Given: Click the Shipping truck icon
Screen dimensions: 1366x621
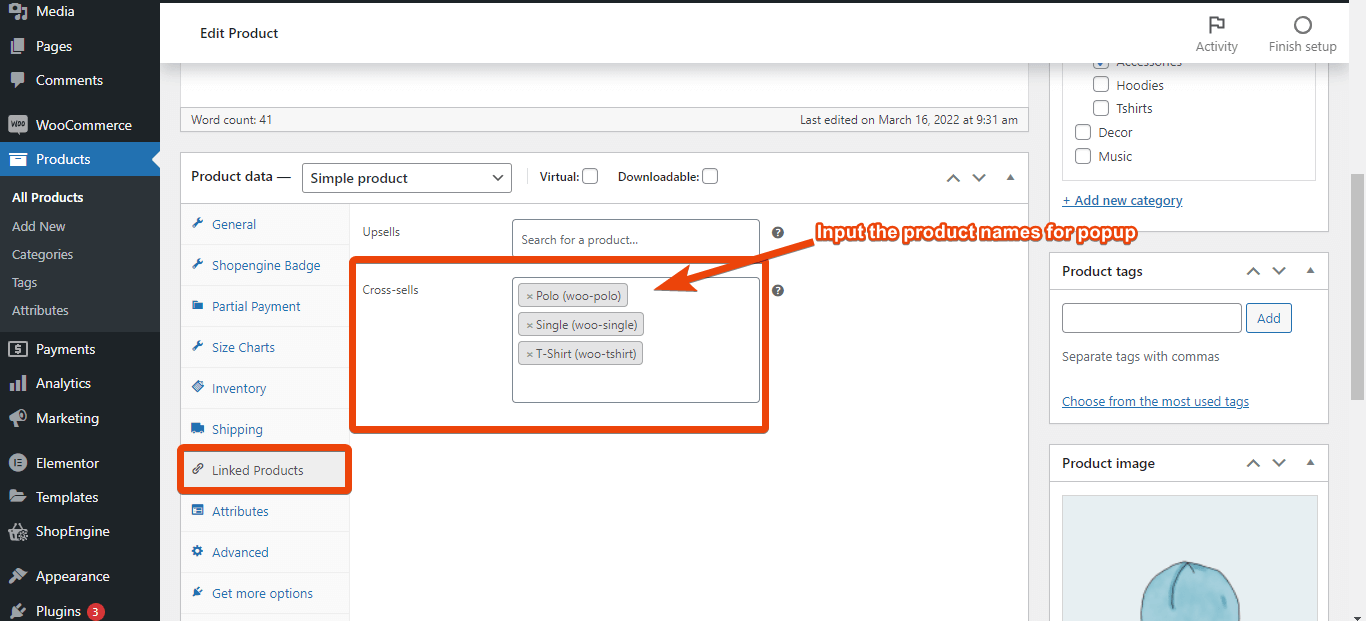Looking at the screenshot, I should pyautogui.click(x=197, y=429).
